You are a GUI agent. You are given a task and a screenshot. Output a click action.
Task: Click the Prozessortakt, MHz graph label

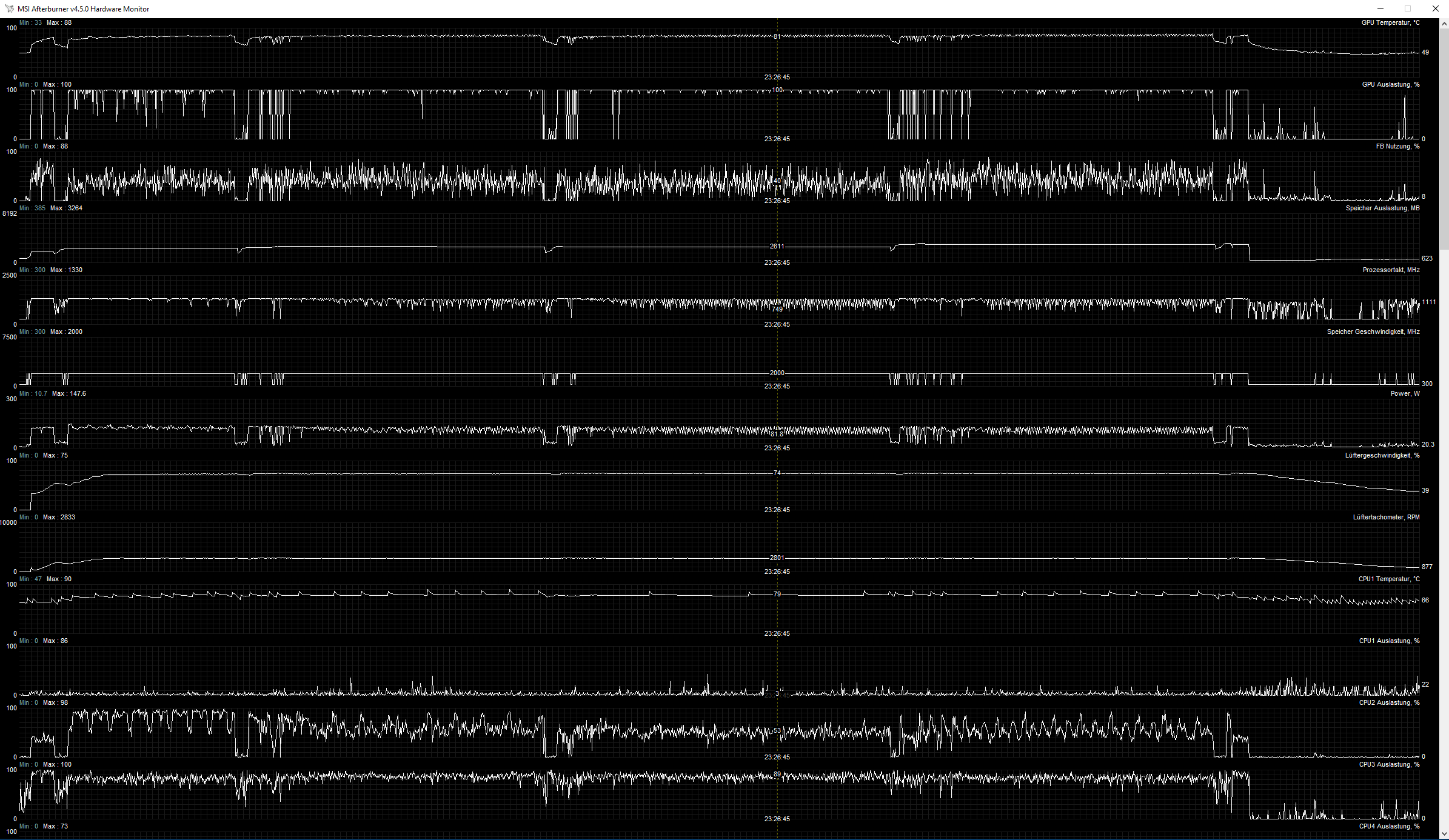tap(1391, 270)
